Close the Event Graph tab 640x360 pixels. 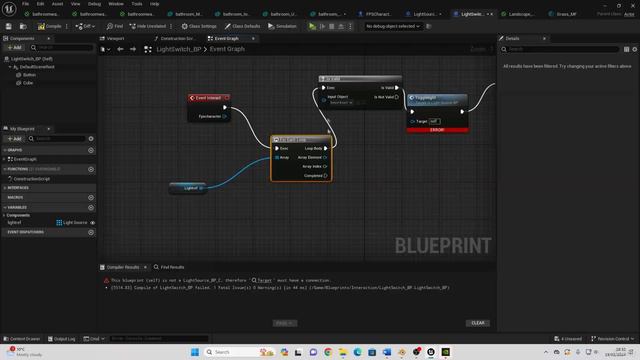click(253, 38)
